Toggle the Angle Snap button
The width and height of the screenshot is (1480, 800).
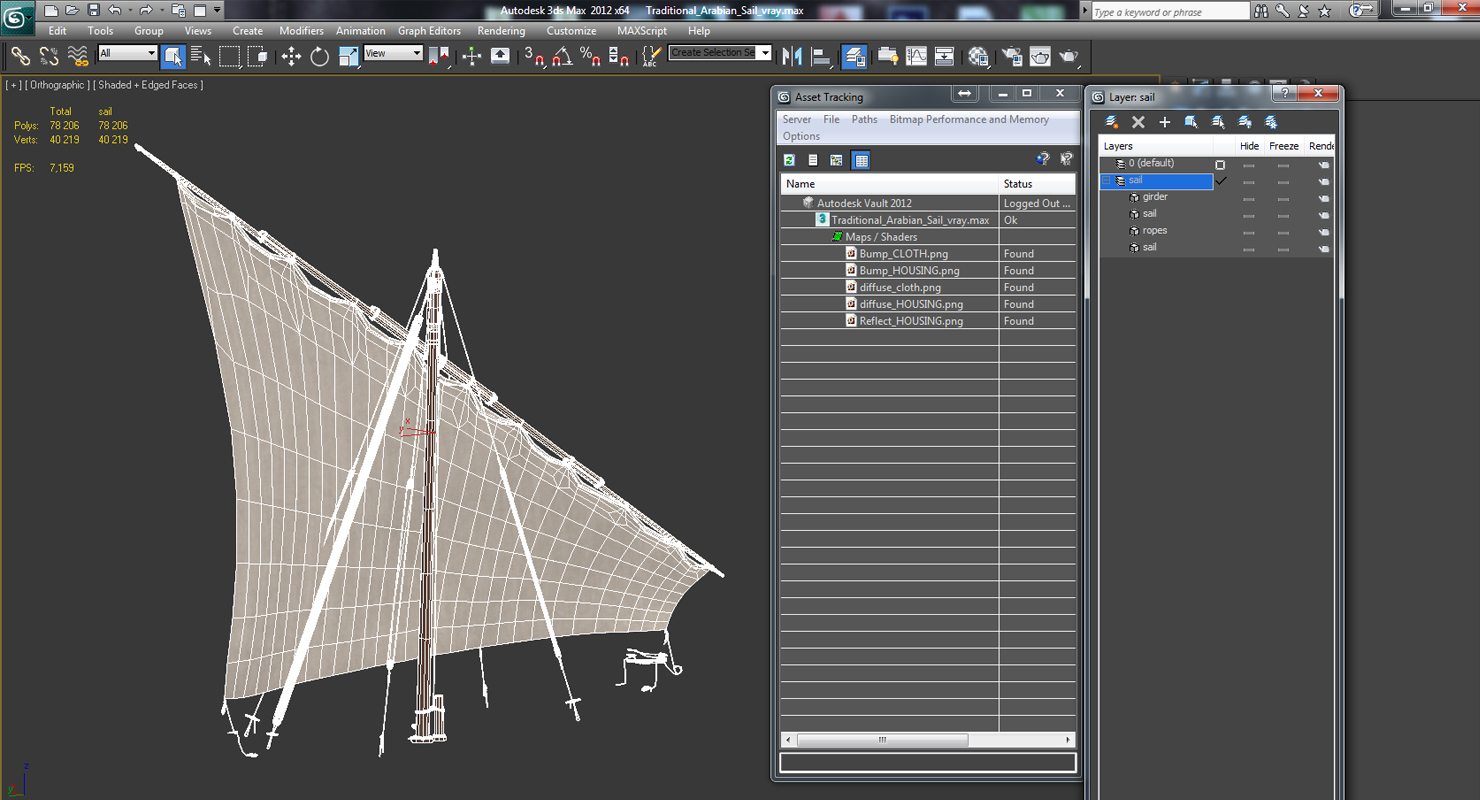coord(562,56)
